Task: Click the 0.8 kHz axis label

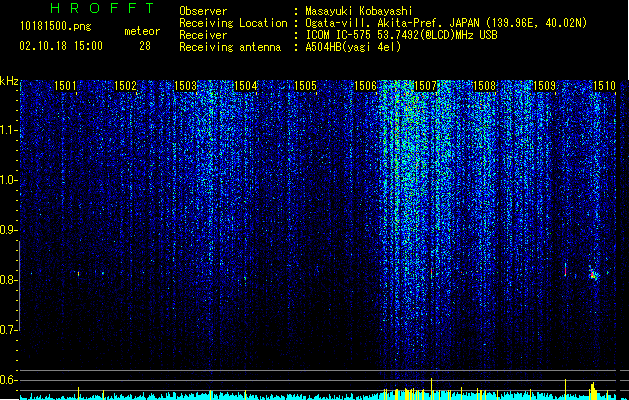Action: pyautogui.click(x=8, y=280)
